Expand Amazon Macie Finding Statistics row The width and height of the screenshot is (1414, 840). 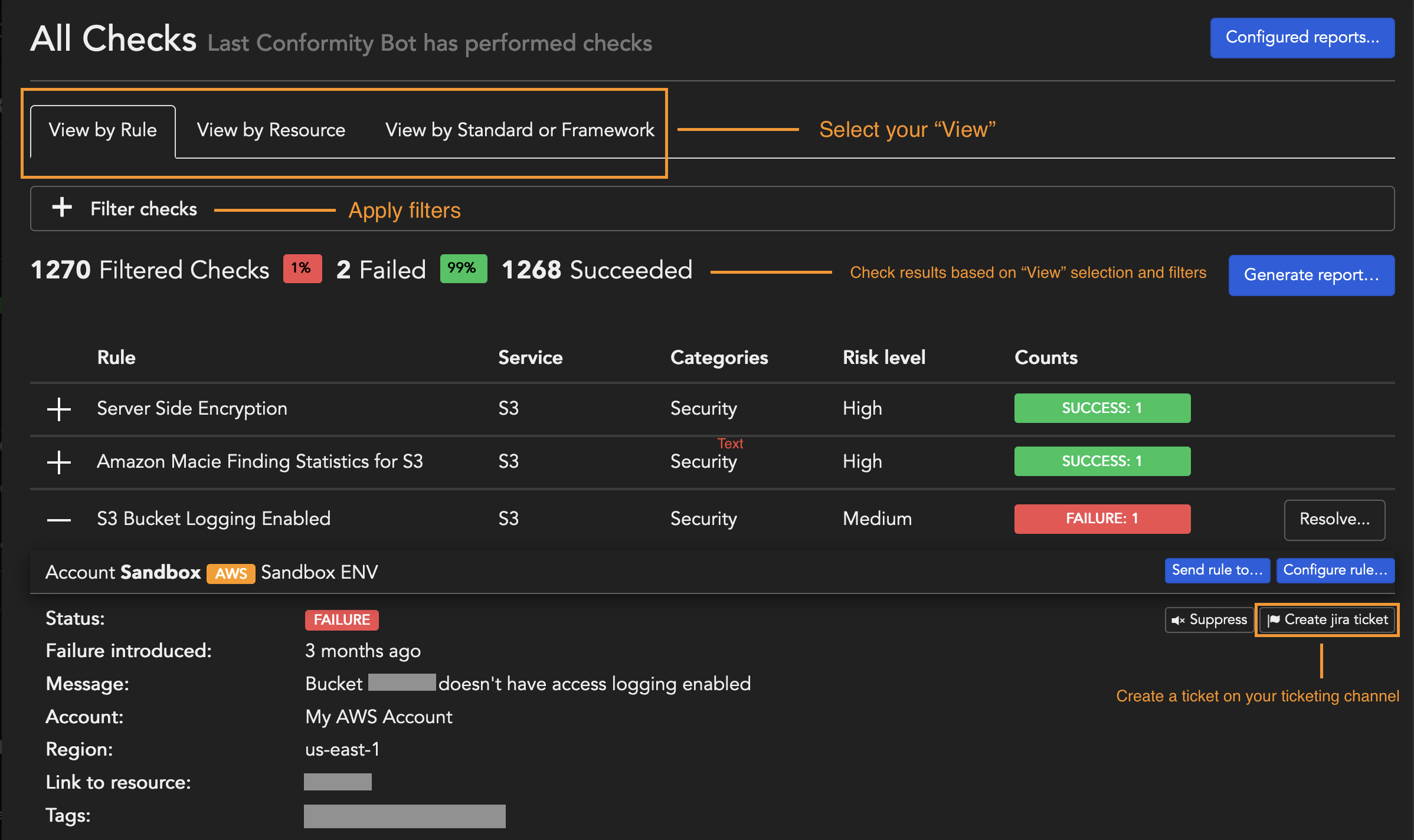click(x=59, y=462)
